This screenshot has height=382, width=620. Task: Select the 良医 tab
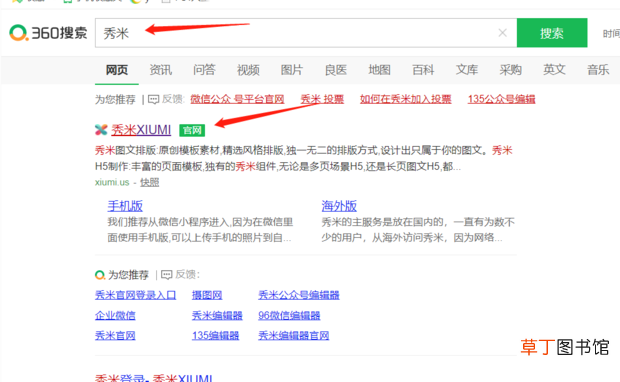pos(336,70)
